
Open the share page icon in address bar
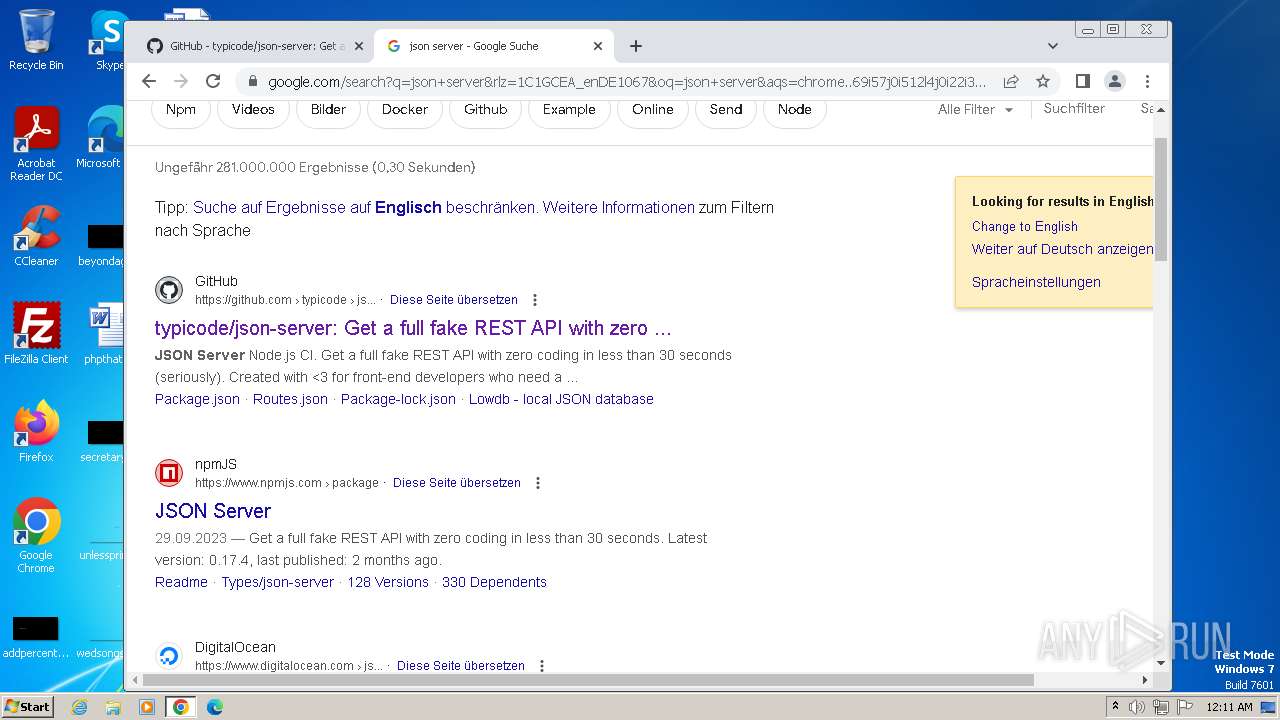(1011, 81)
